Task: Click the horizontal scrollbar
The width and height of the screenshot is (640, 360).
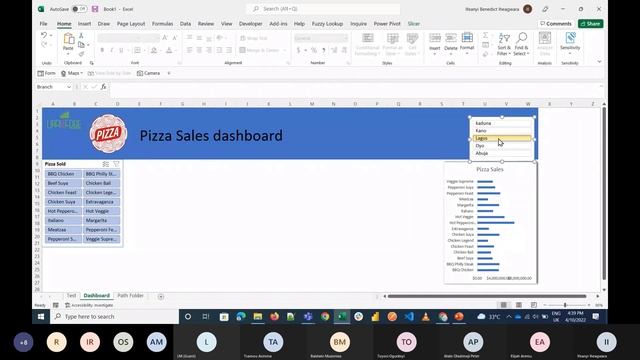Action: (487, 296)
